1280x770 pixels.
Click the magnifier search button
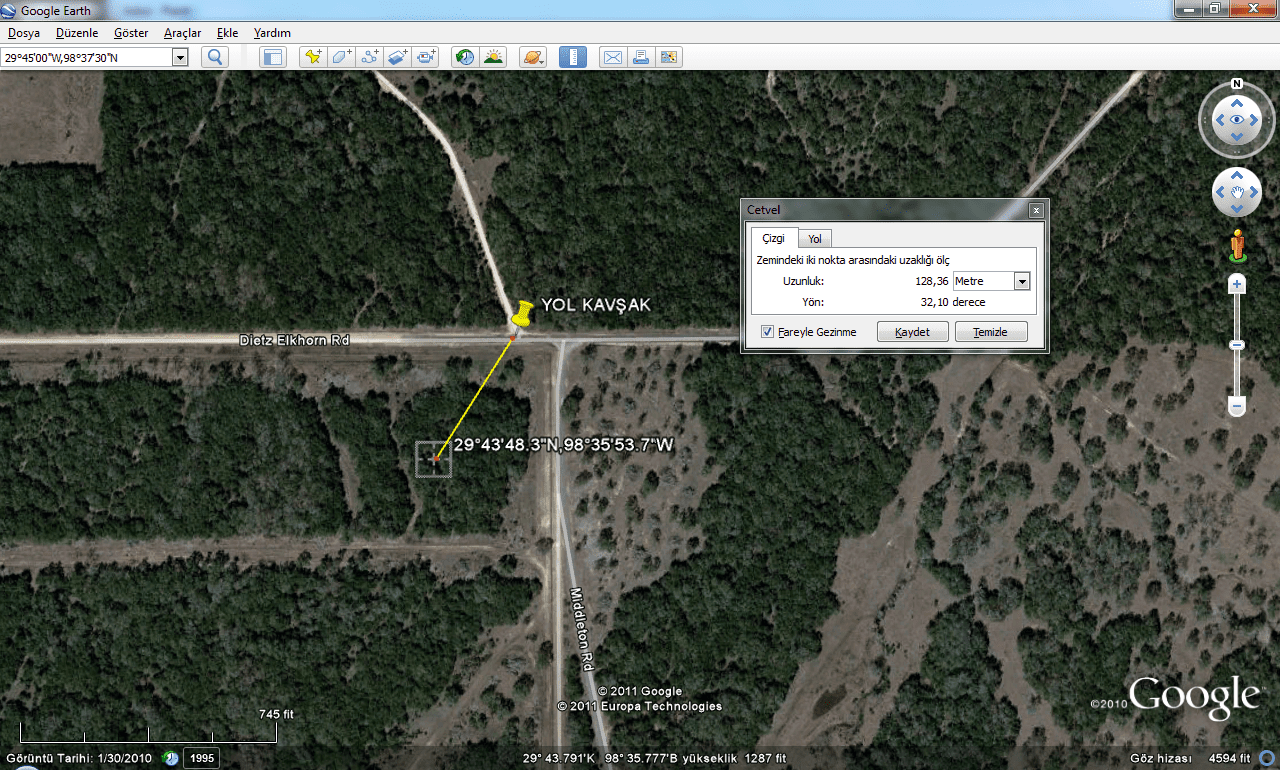click(x=215, y=57)
